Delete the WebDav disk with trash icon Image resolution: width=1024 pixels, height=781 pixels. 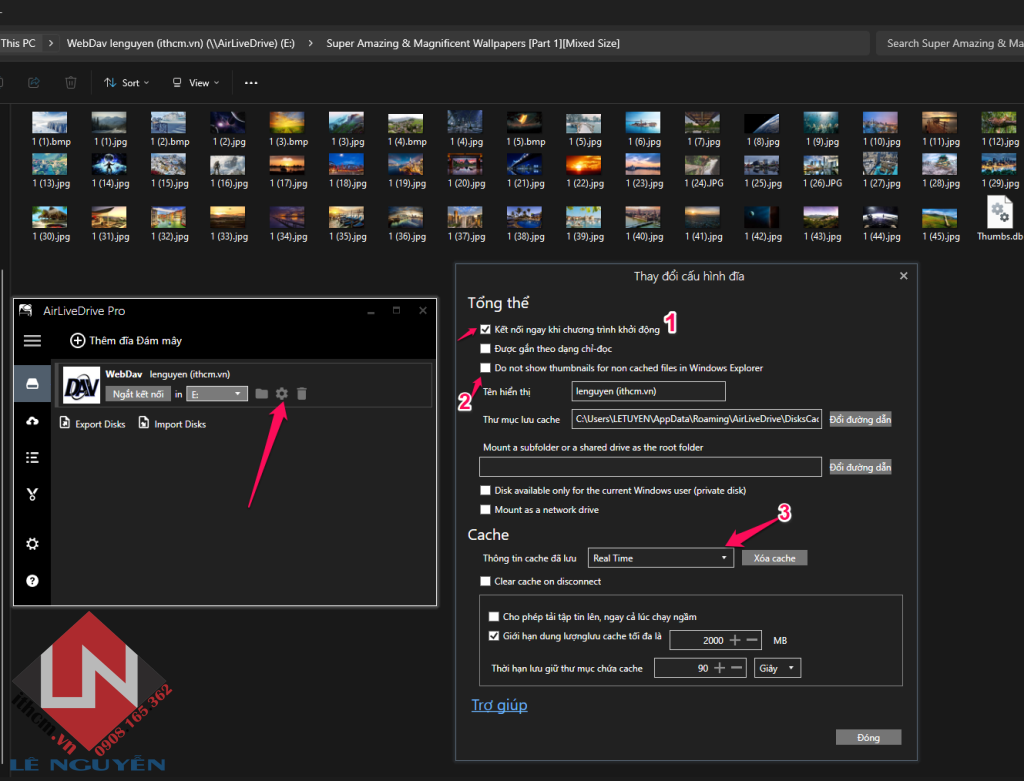[x=302, y=394]
